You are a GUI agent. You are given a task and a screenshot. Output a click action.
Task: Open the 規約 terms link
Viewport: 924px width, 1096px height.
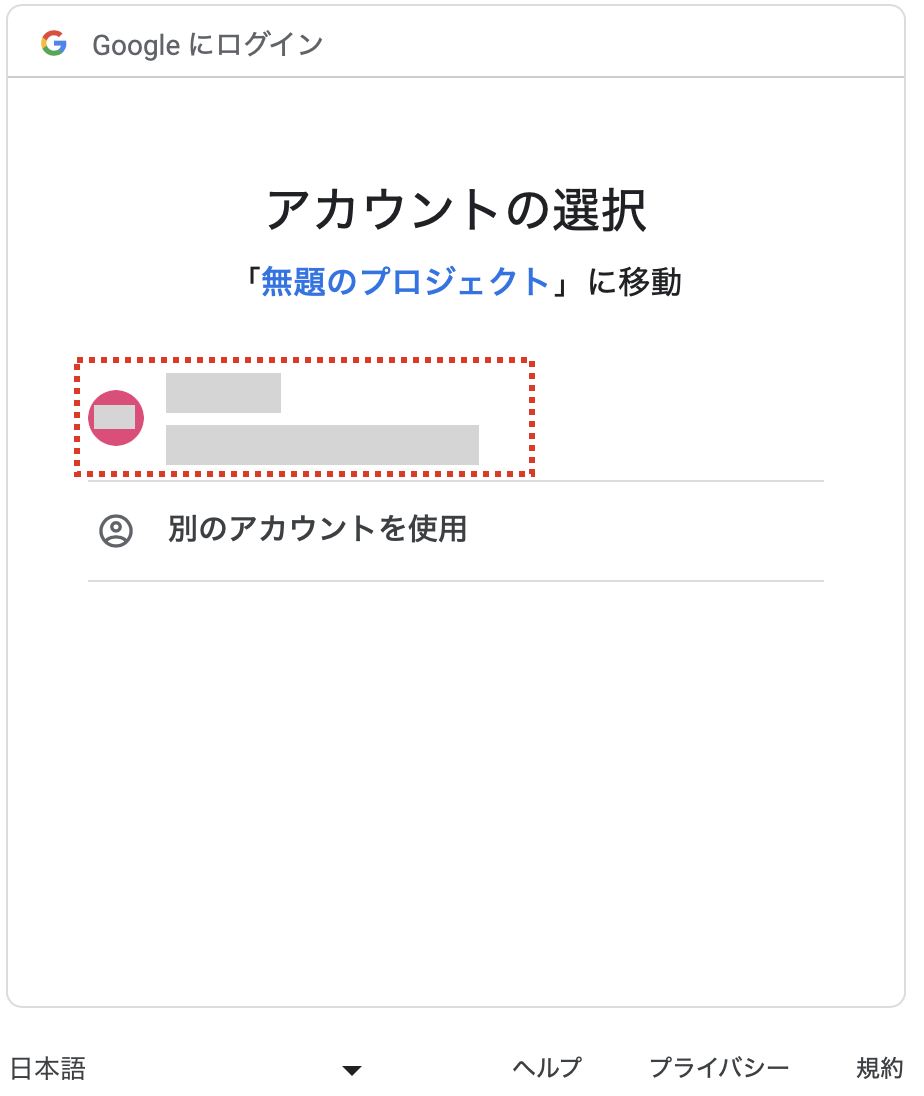pyautogui.click(x=880, y=1068)
